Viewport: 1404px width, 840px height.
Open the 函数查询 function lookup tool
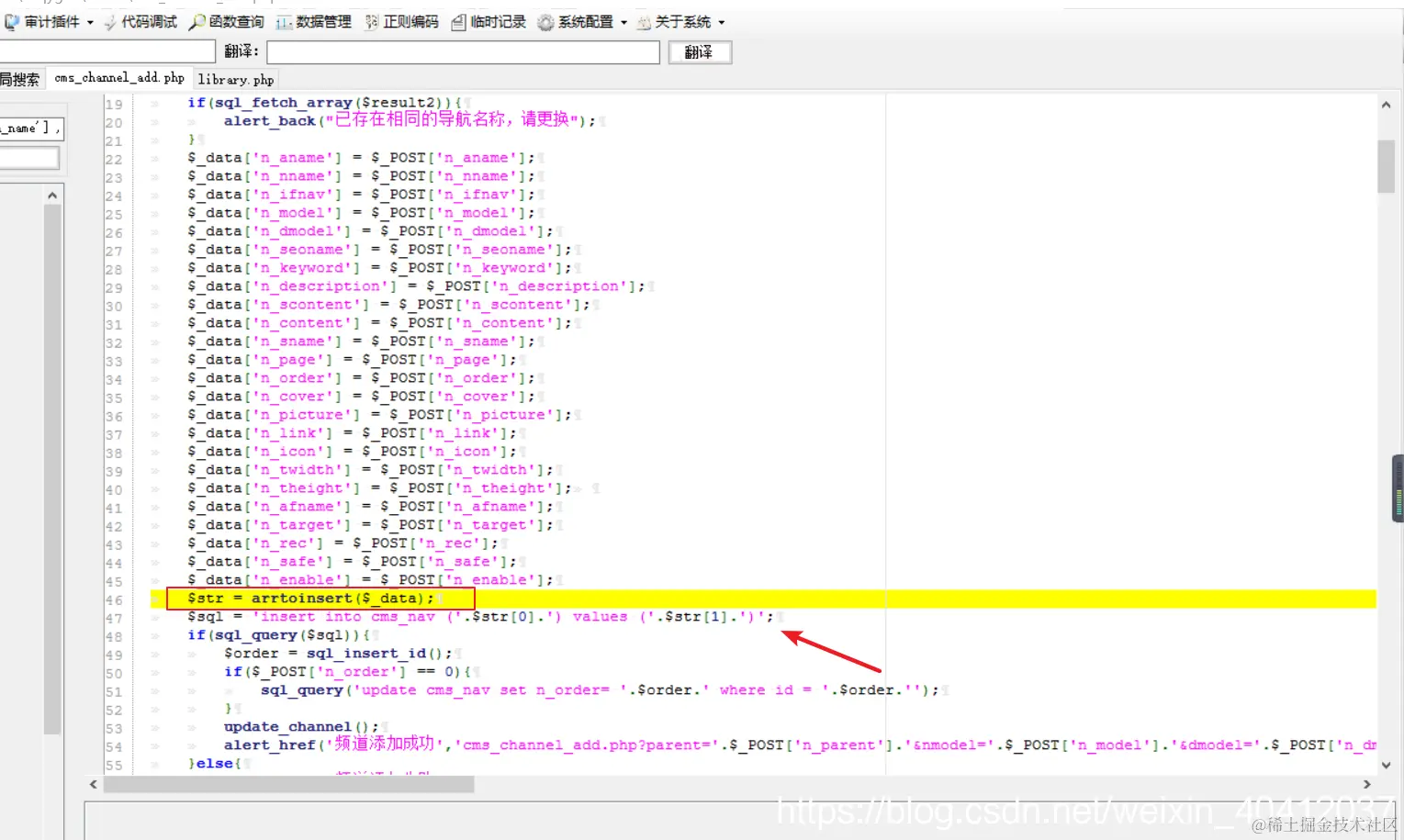(227, 21)
